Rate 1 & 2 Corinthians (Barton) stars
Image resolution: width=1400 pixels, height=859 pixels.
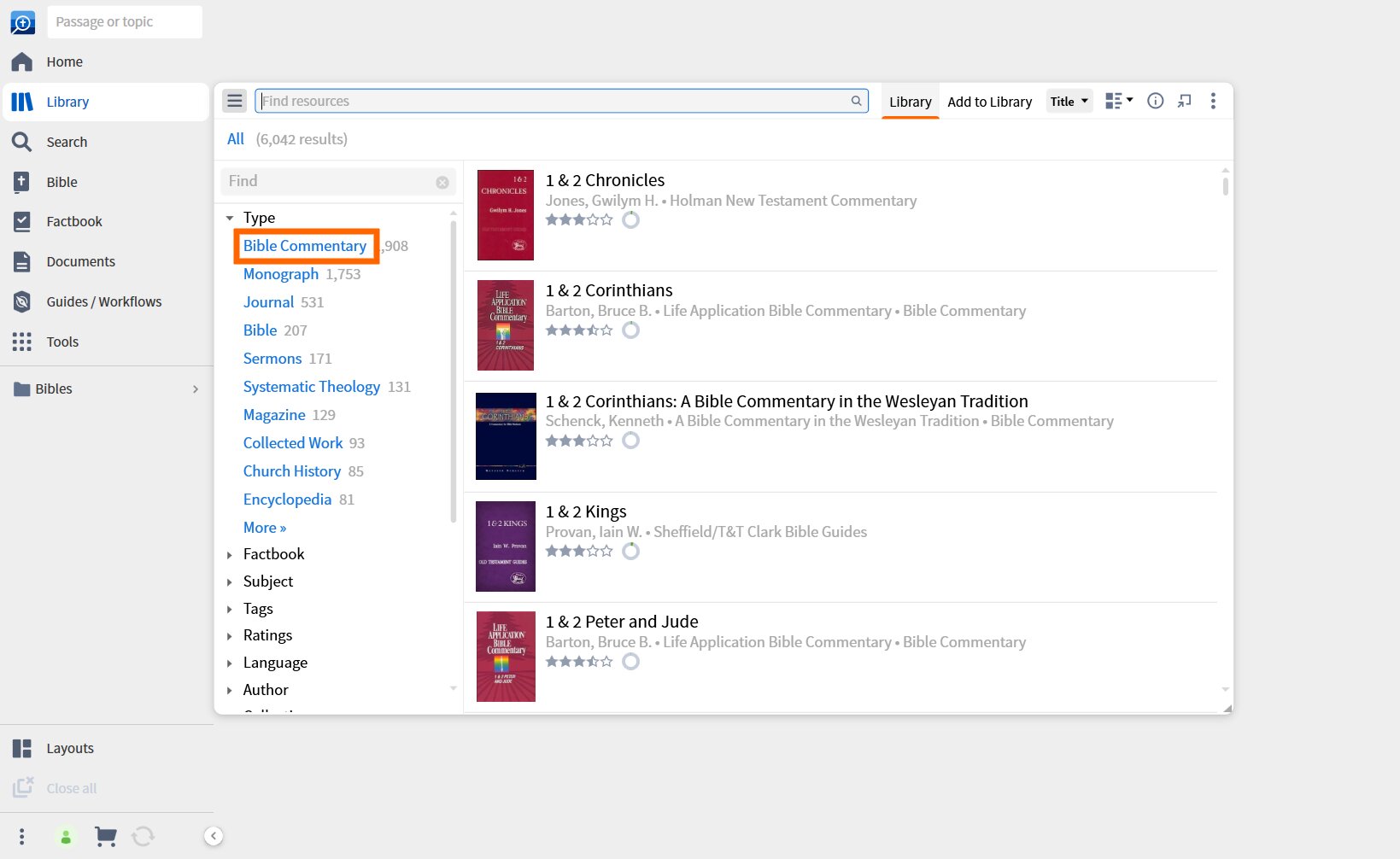tap(579, 330)
